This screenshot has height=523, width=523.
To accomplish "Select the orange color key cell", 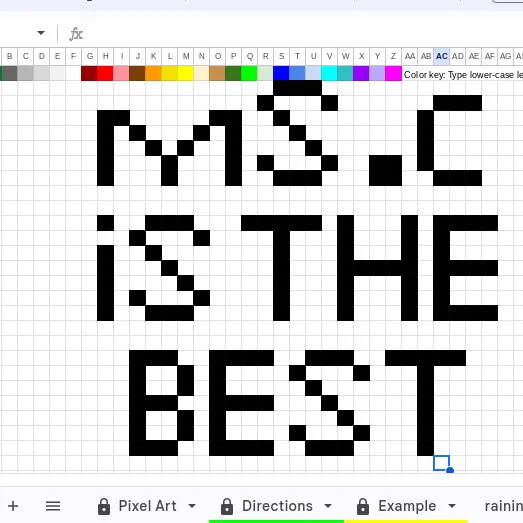I will click(x=153, y=74).
